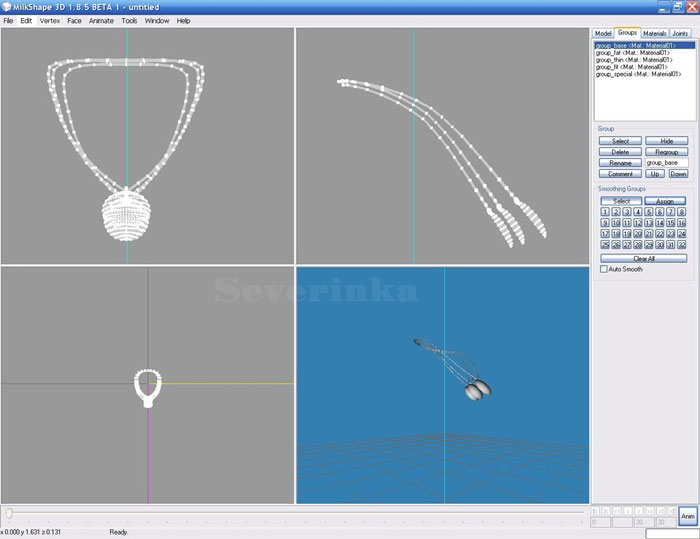This screenshot has height=539, width=700.
Task: Select smoothing group number 8
Action: tap(682, 212)
